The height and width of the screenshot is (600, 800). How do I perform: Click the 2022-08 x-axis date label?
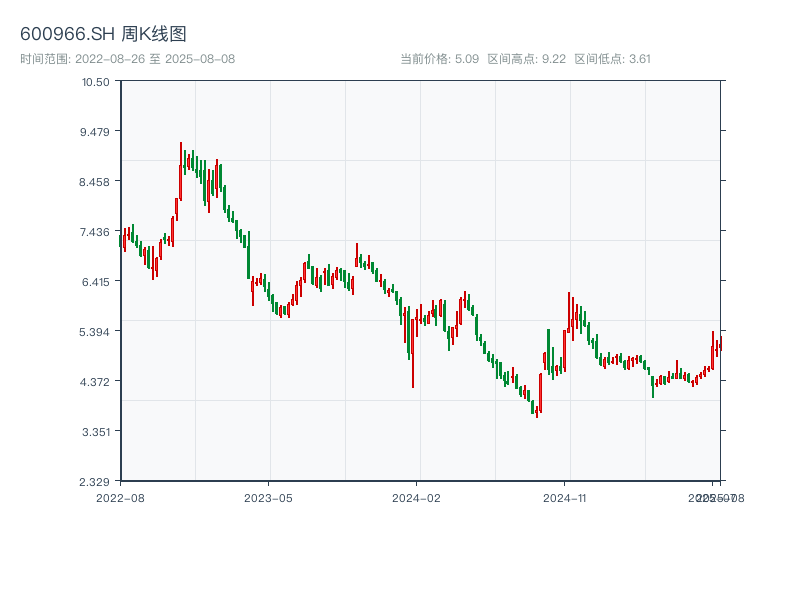pyautogui.click(x=120, y=497)
